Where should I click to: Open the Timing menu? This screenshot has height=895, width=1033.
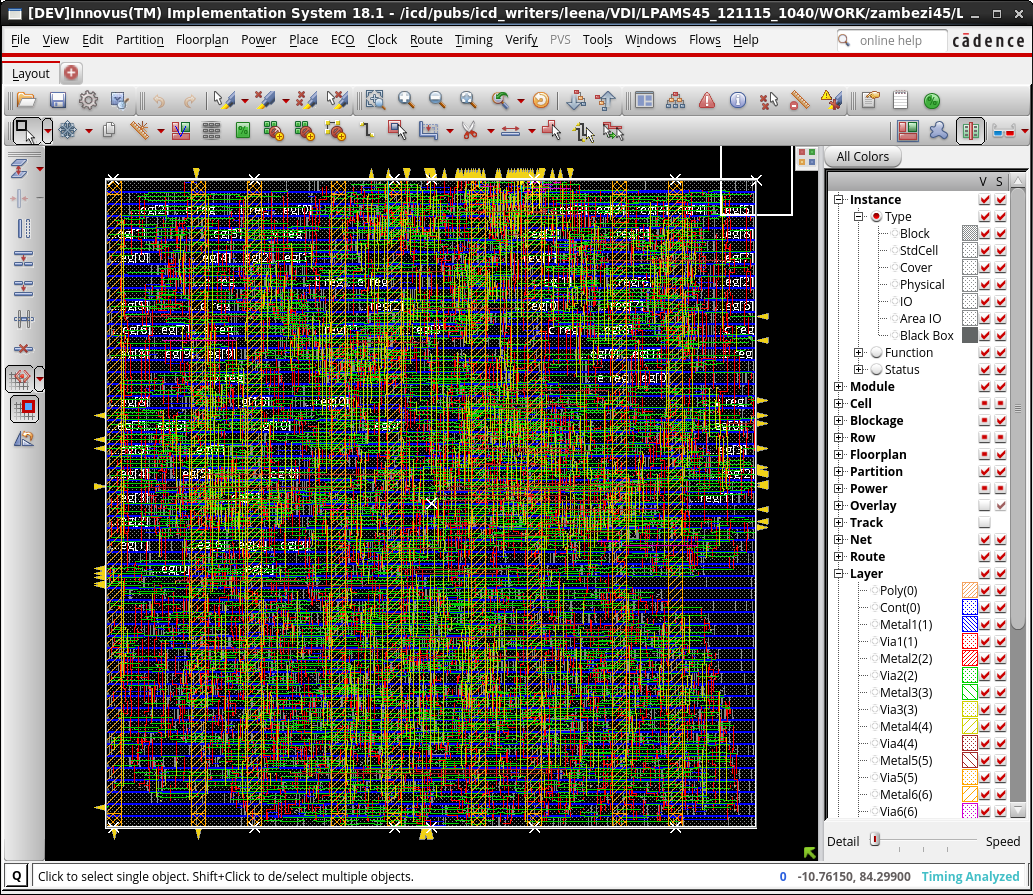[473, 40]
